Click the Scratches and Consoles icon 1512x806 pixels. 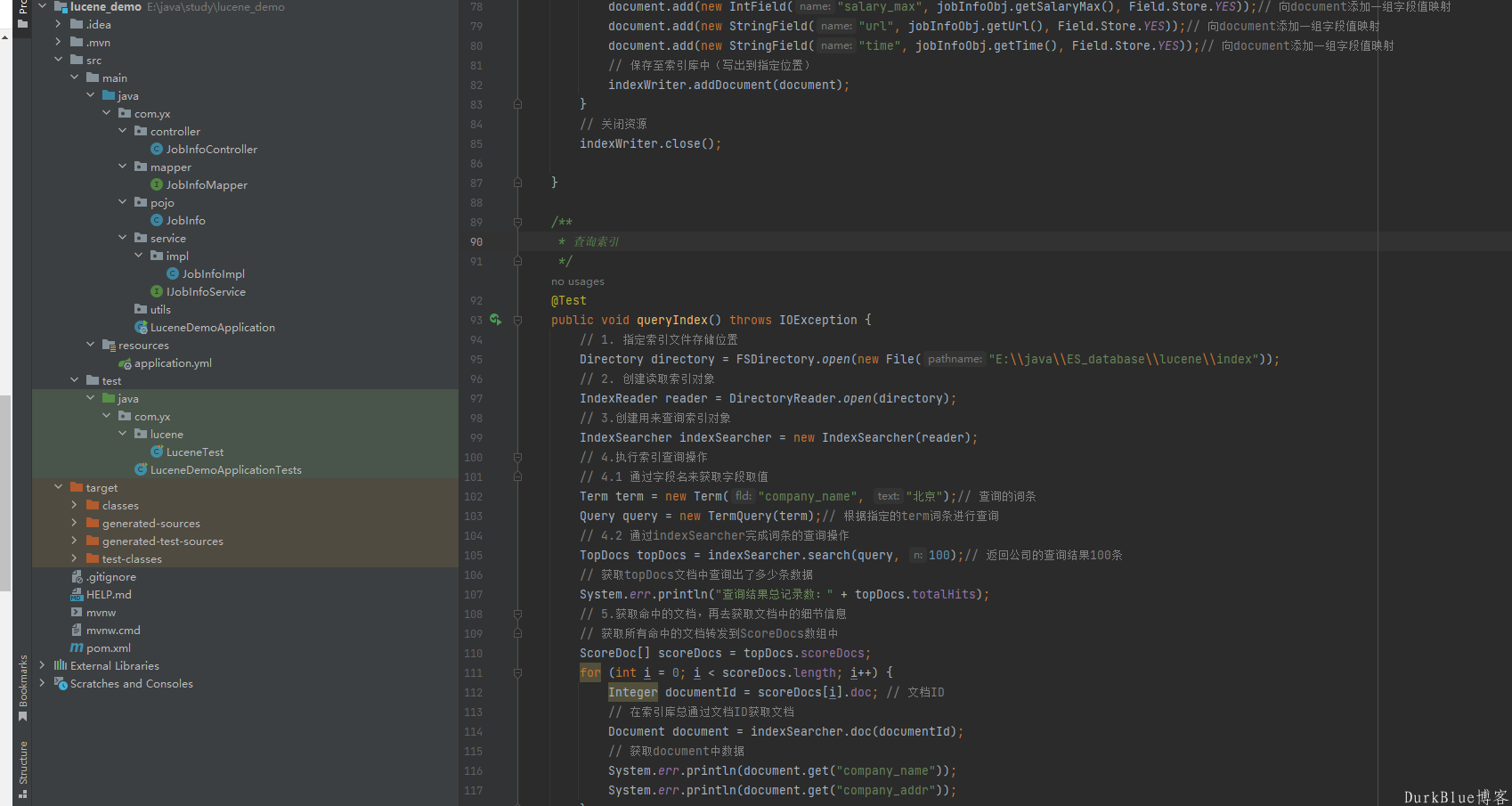pyautogui.click(x=61, y=684)
